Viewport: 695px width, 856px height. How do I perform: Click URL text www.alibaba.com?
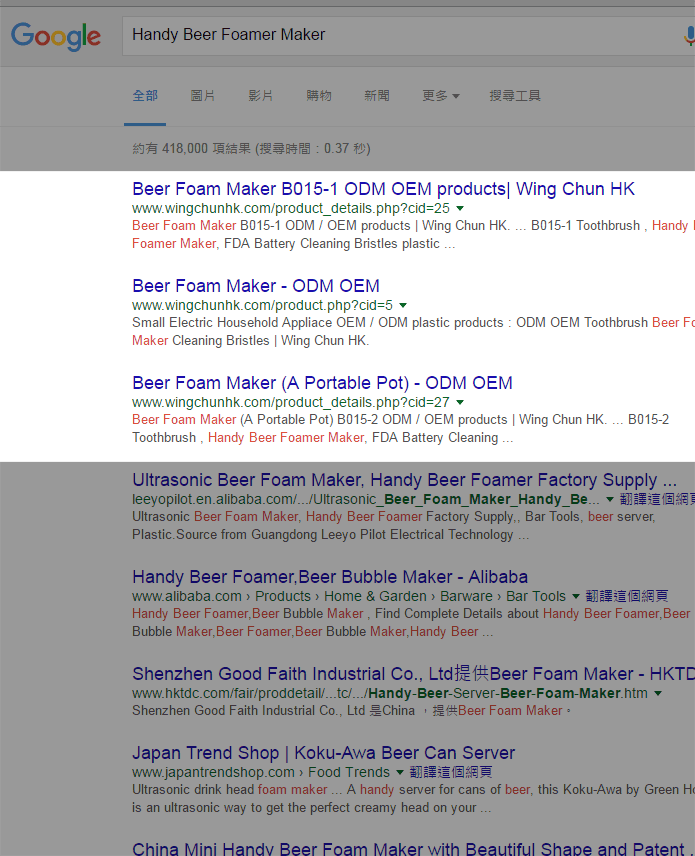(x=187, y=596)
